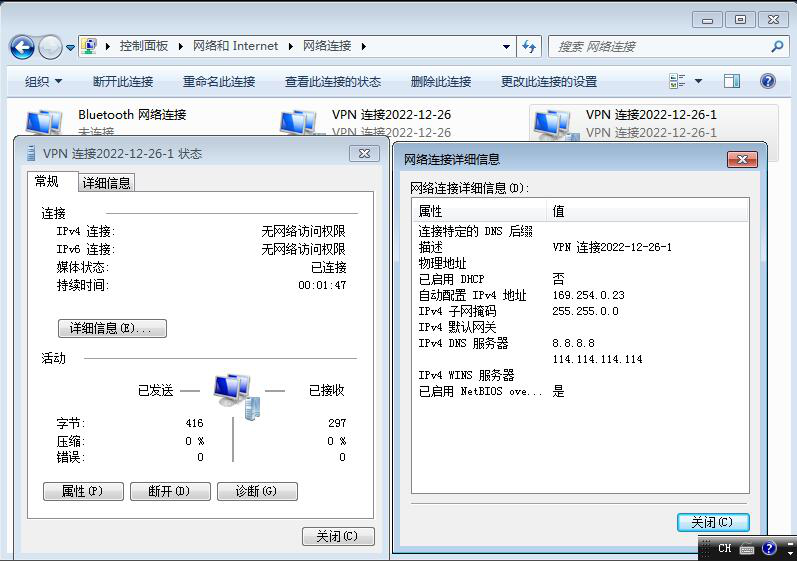797x561 pixels.
Task: Click the address bar control panel icon
Action: coord(89,46)
